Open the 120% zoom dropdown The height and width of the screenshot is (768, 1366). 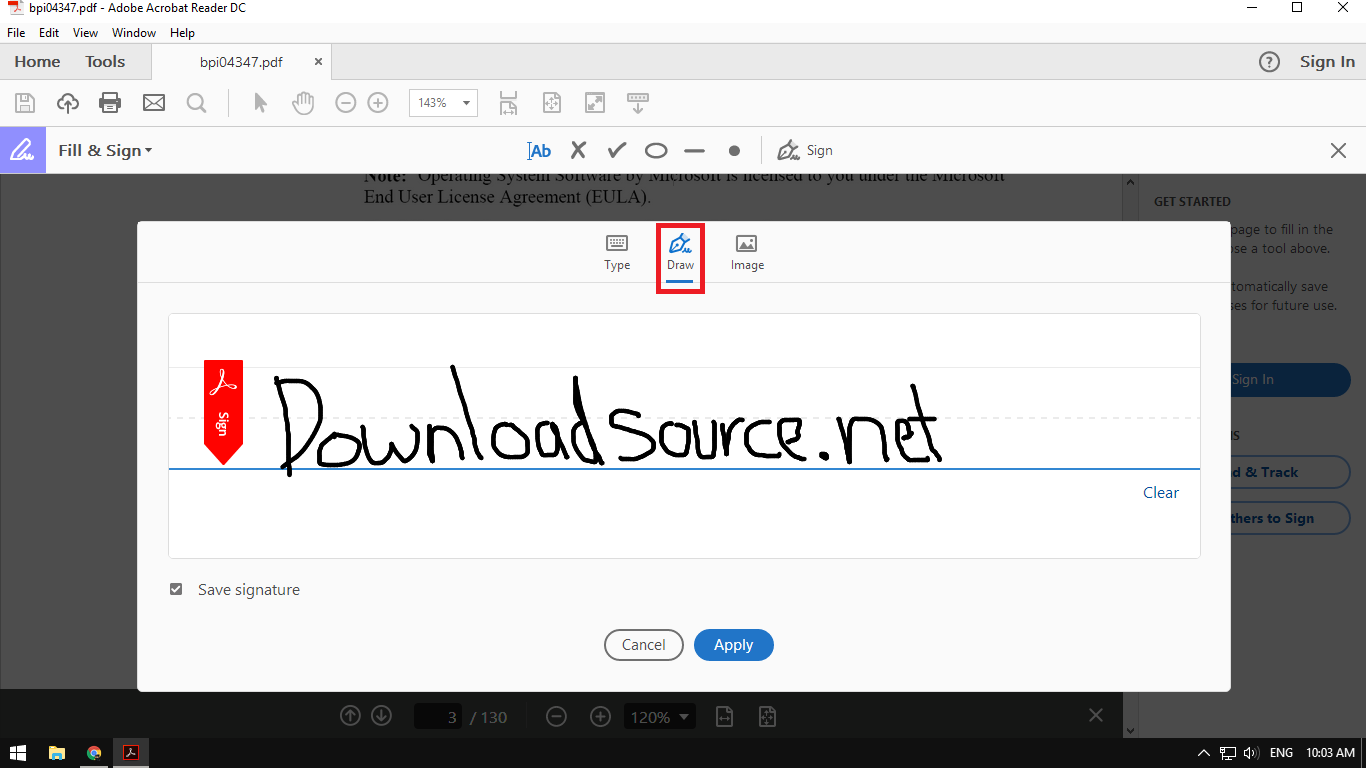659,717
